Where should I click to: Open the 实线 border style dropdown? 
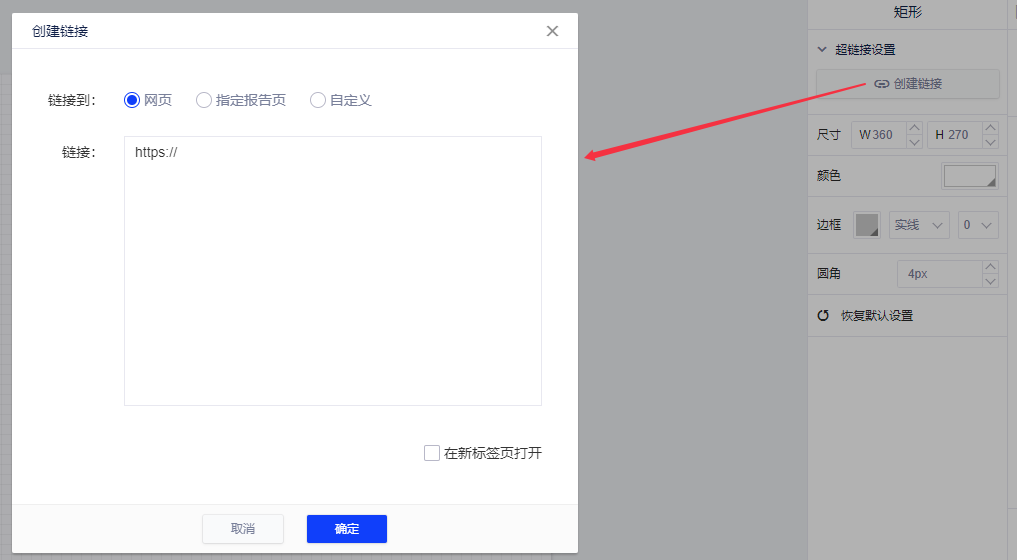(919, 225)
